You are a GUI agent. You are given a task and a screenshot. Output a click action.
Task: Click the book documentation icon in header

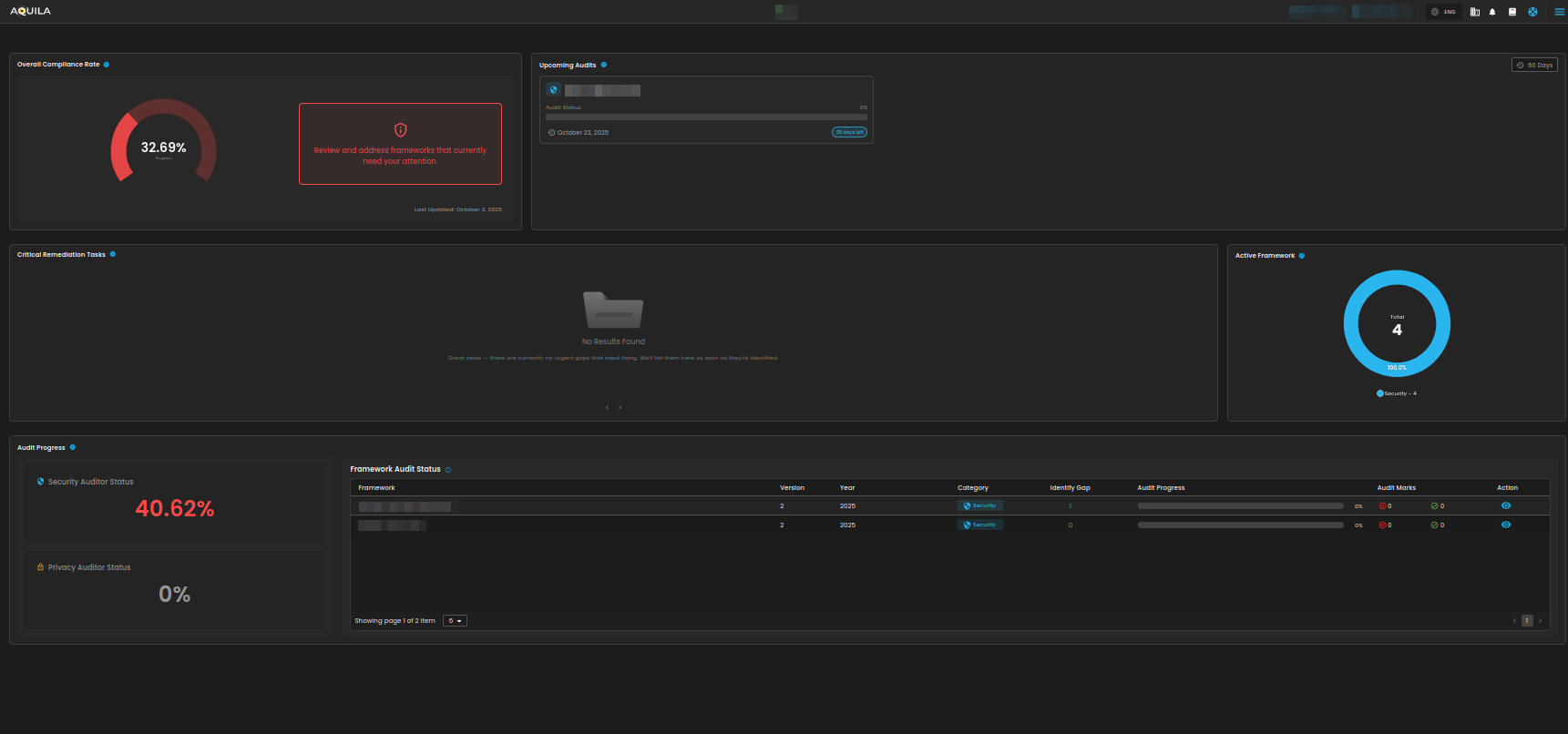[1512, 12]
